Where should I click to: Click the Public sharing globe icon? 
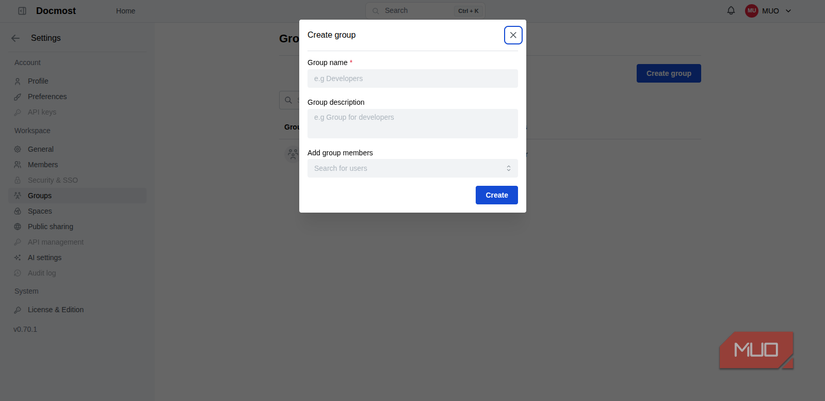tap(17, 227)
